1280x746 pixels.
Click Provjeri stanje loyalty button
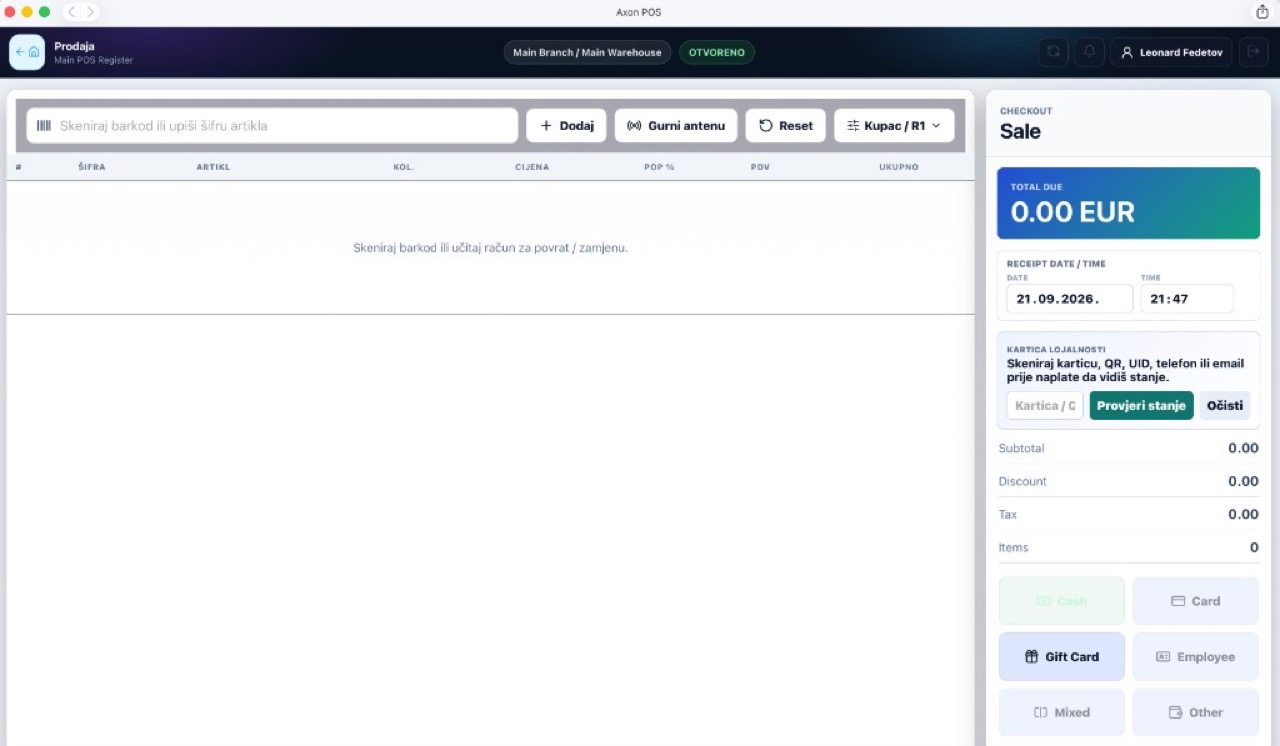click(1141, 405)
